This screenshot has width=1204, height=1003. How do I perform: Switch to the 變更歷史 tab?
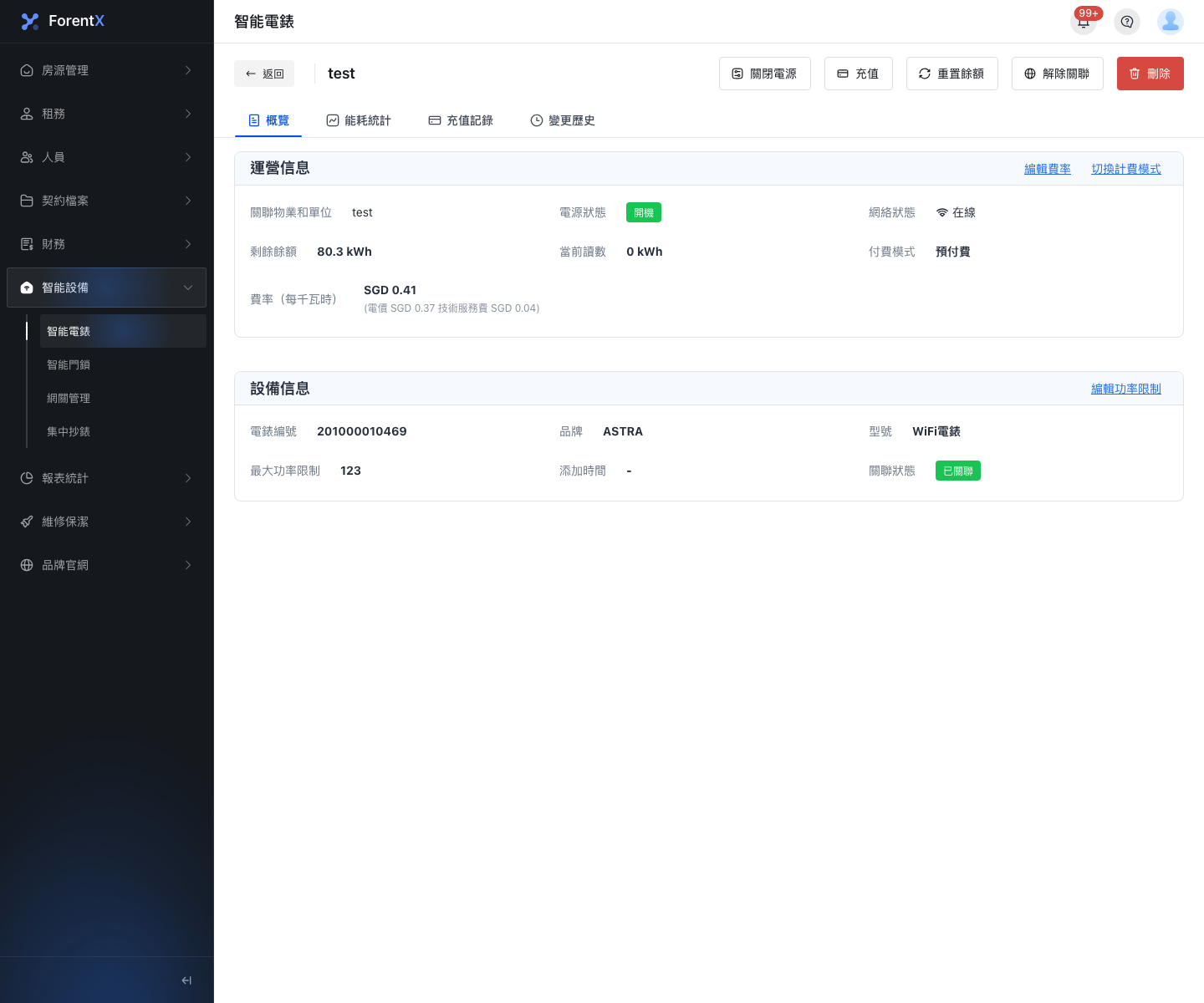click(x=563, y=120)
